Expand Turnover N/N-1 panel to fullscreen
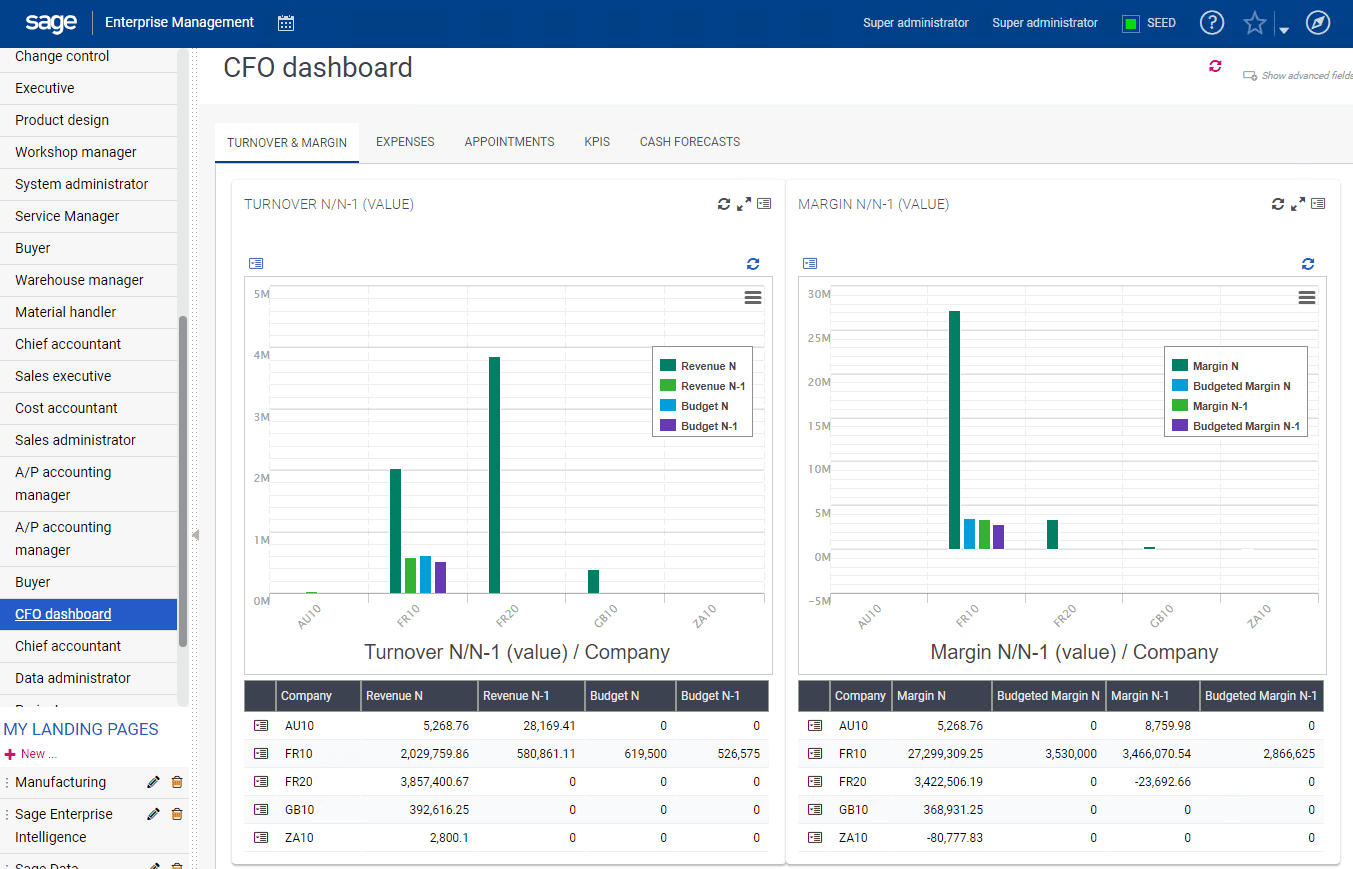The height and width of the screenshot is (869, 1353). tap(744, 204)
